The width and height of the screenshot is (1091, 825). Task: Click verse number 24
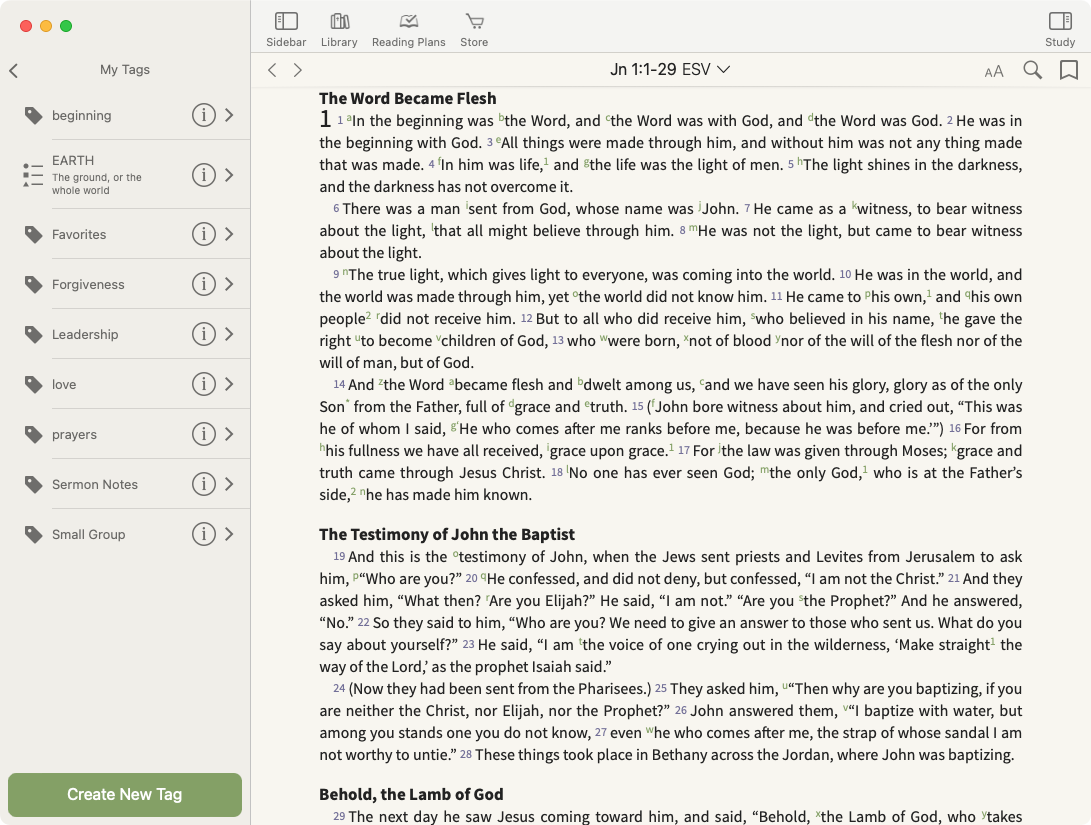tap(339, 688)
